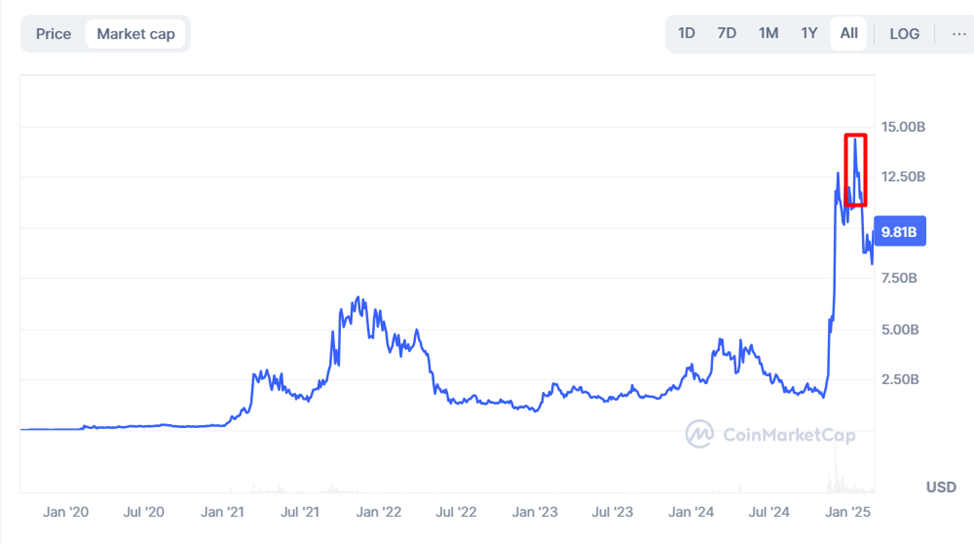Click the USD currency label
Image resolution: width=974 pixels, height=544 pixels.
[x=941, y=487]
